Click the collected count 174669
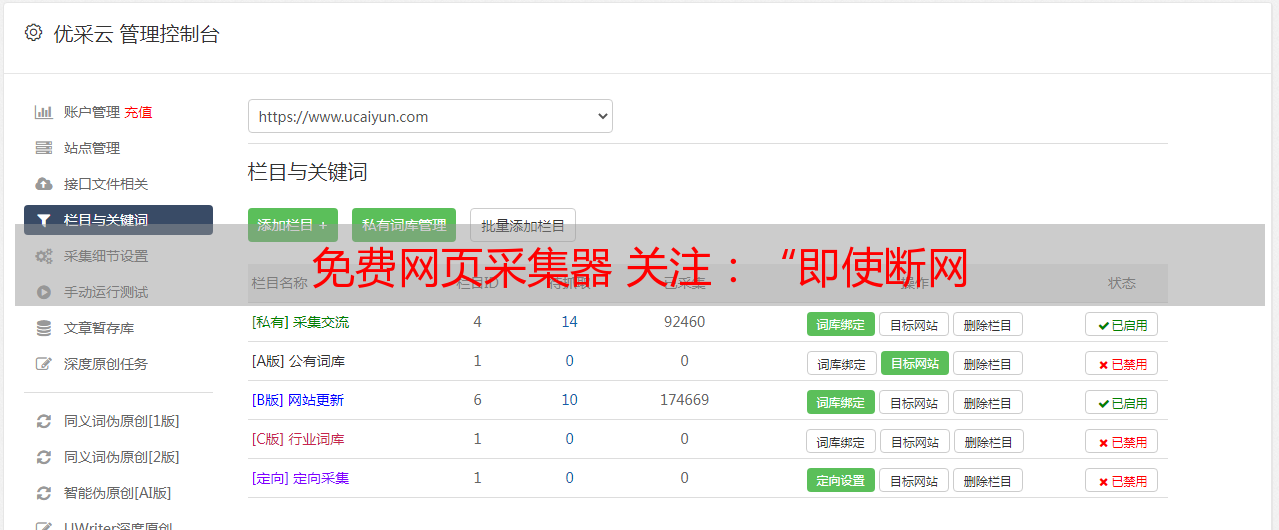 click(684, 400)
